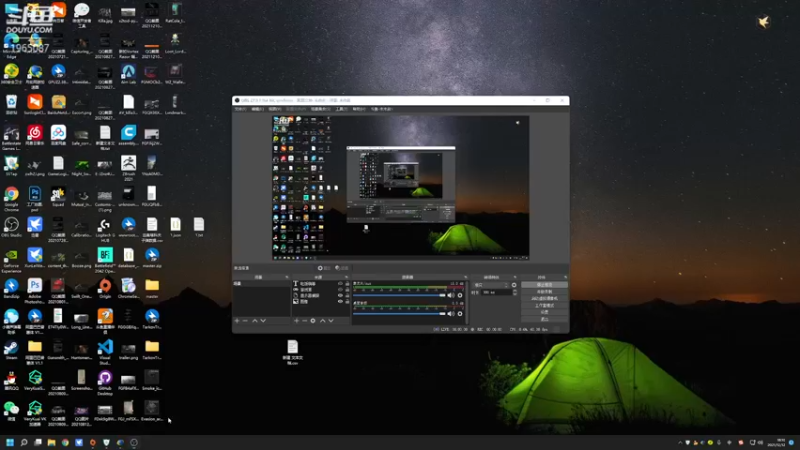
Task: Click the OBS preview canvas
Action: click(x=401, y=188)
